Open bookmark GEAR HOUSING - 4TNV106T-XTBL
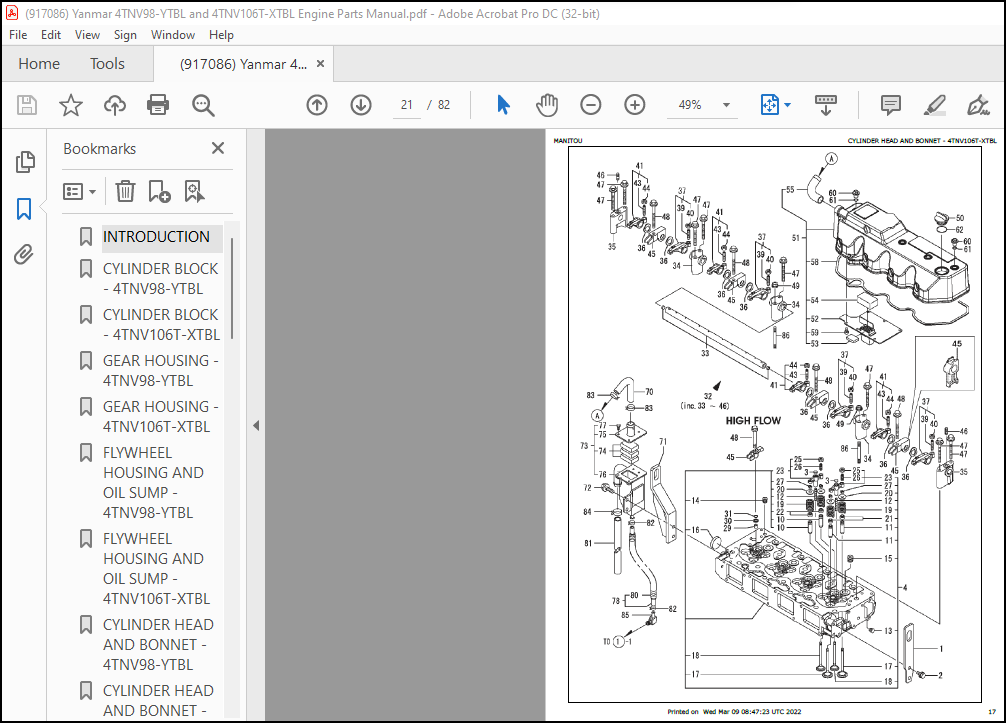This screenshot has width=1006, height=723. pyautogui.click(x=160, y=416)
